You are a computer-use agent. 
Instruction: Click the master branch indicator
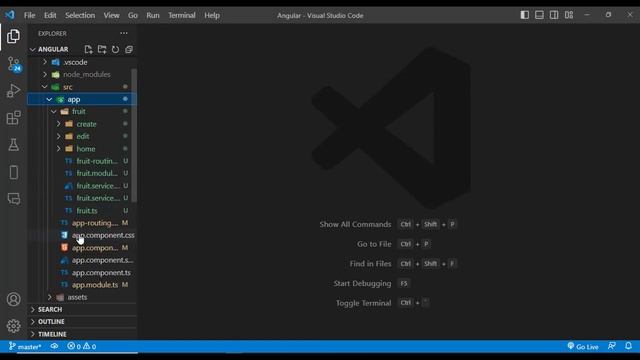tap(25, 347)
